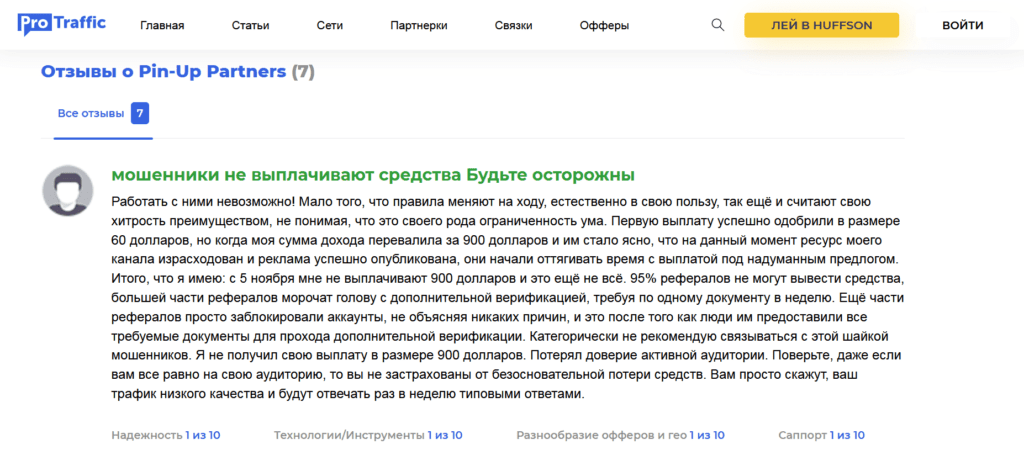Open the ProTraffic logo homepage
Screen dimensions: 1024x450
(x=61, y=25)
